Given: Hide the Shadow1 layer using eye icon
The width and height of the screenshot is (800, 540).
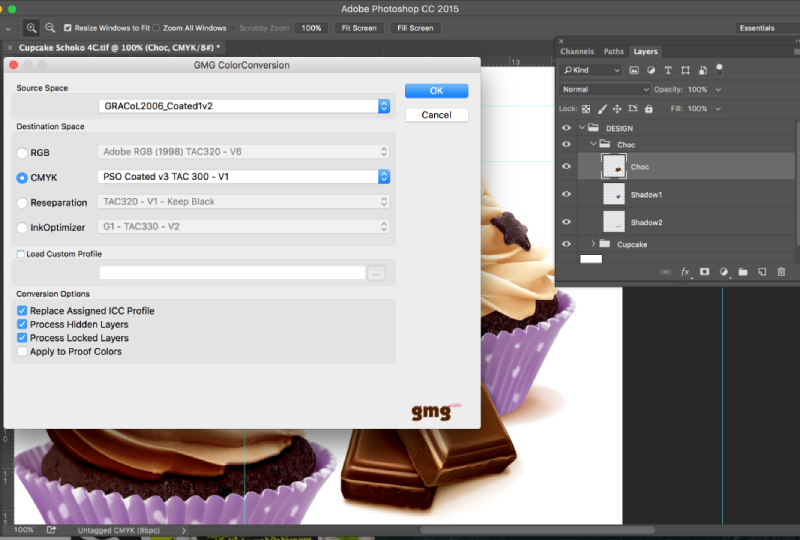Looking at the screenshot, I should click(x=566, y=194).
